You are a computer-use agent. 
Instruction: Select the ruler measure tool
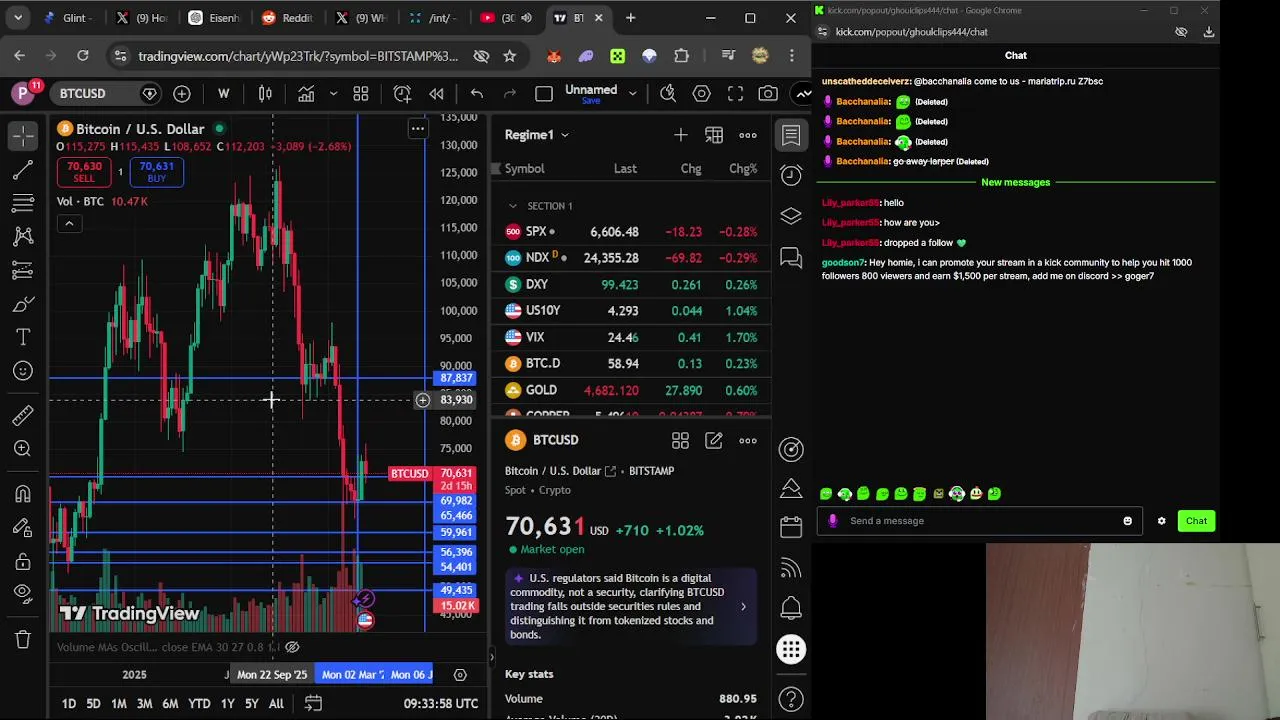point(23,415)
